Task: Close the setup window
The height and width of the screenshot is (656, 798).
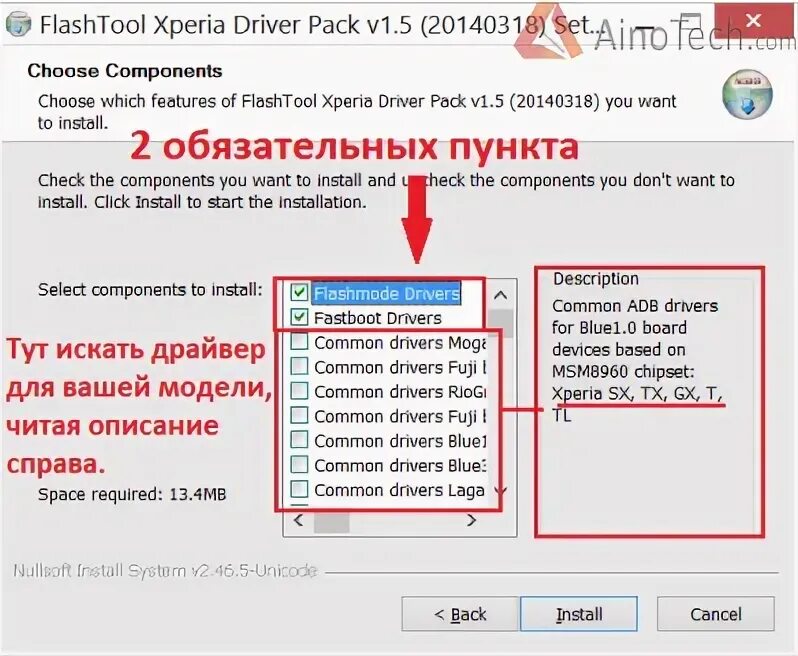Action: click(753, 21)
